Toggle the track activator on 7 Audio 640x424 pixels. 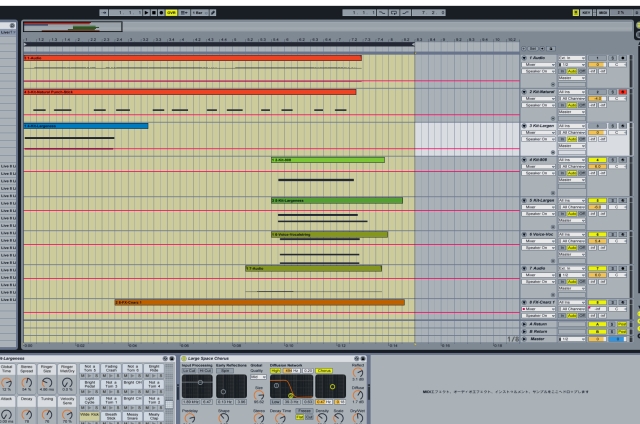click(596, 268)
